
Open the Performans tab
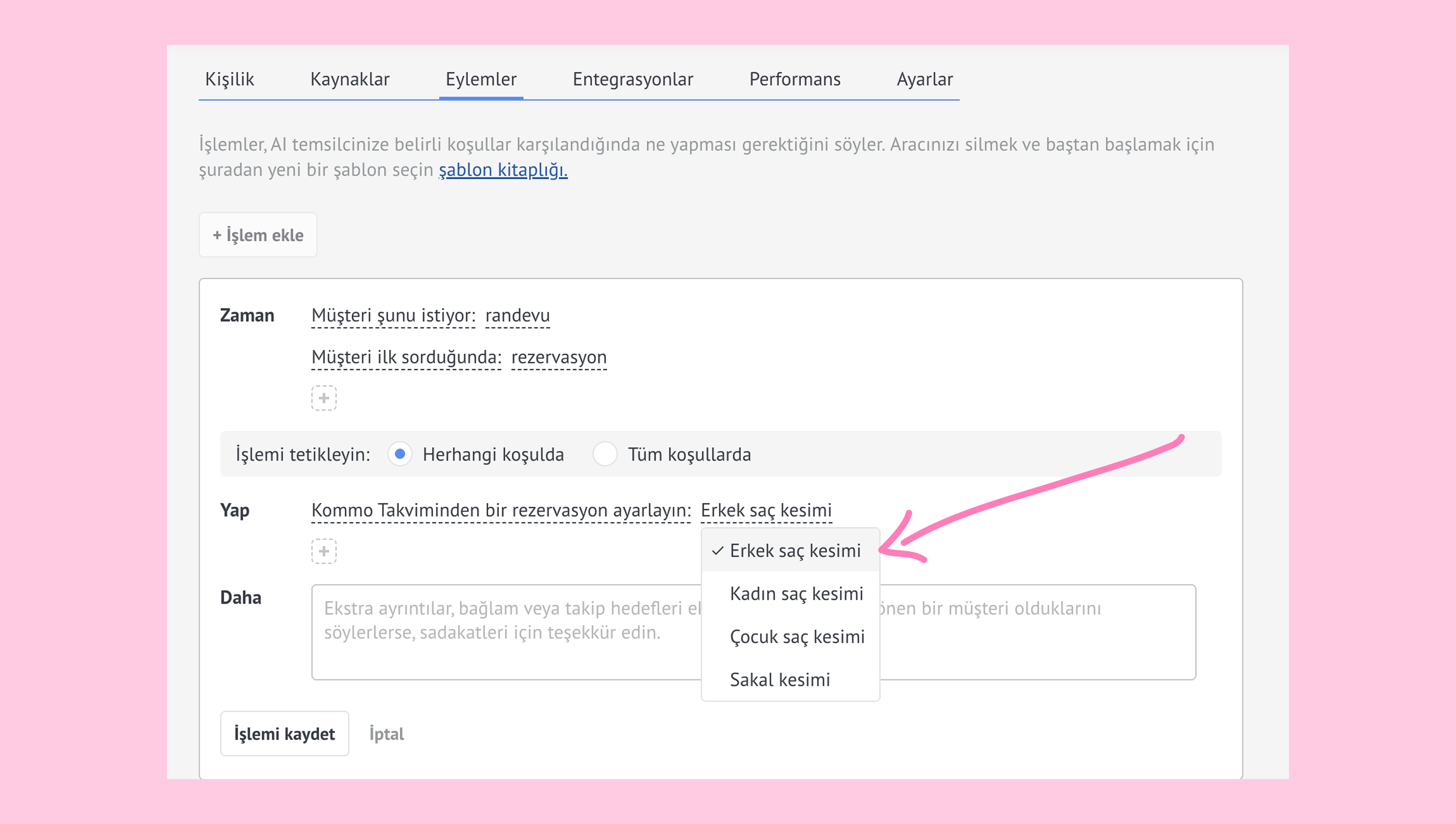[x=795, y=79]
